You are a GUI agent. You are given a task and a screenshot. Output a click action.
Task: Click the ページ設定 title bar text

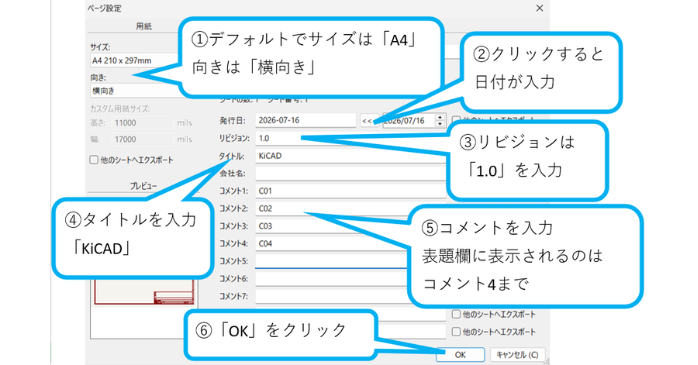105,8
